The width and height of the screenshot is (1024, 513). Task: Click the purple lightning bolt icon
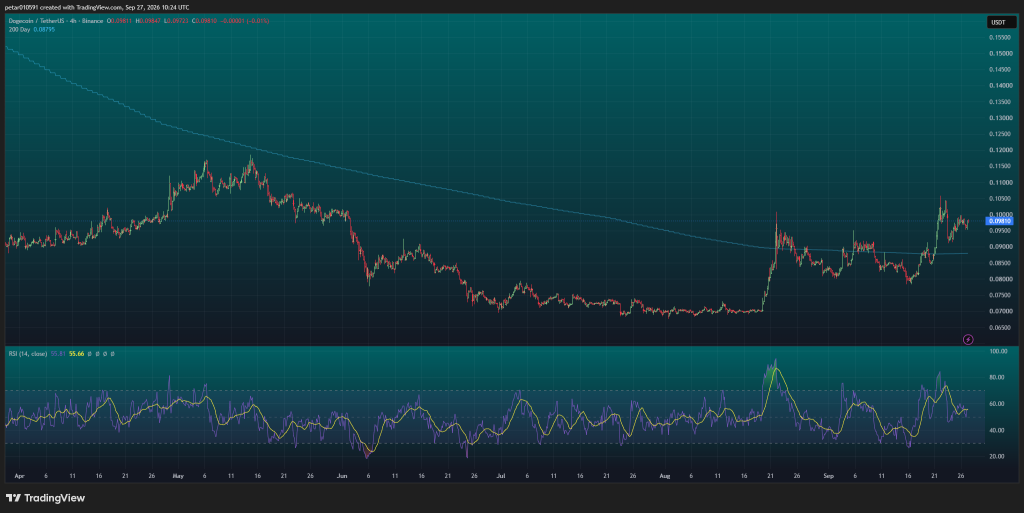pos(968,339)
